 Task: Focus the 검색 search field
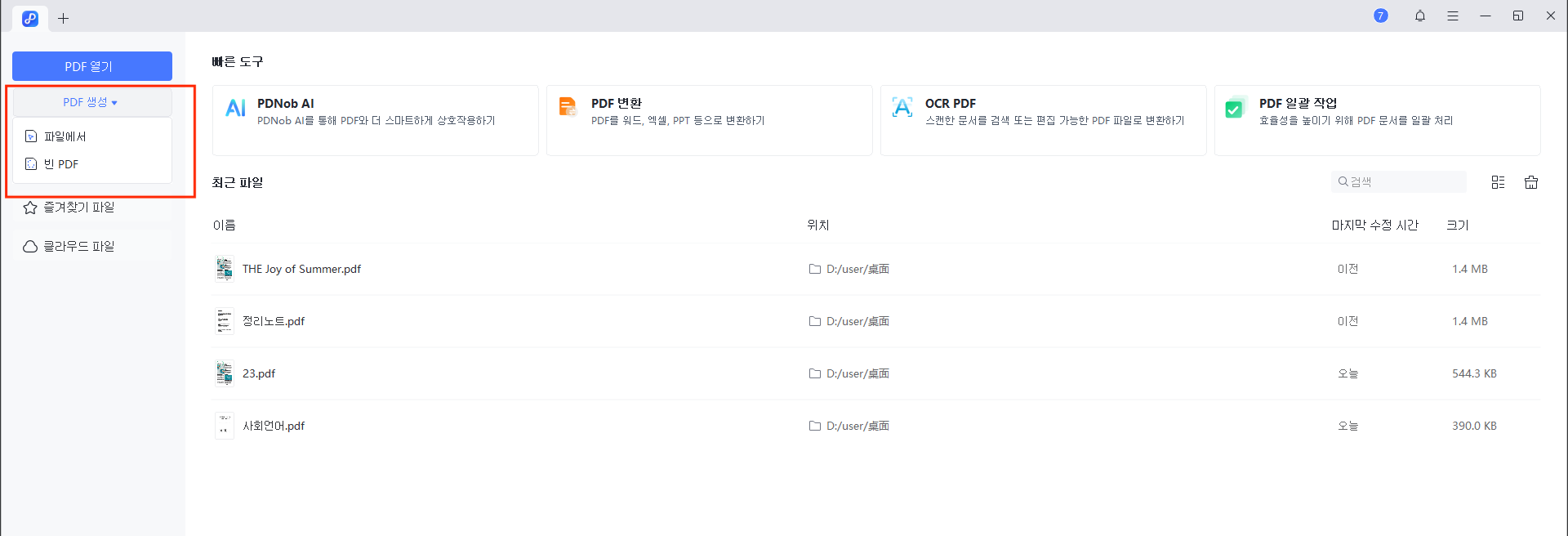[1399, 181]
